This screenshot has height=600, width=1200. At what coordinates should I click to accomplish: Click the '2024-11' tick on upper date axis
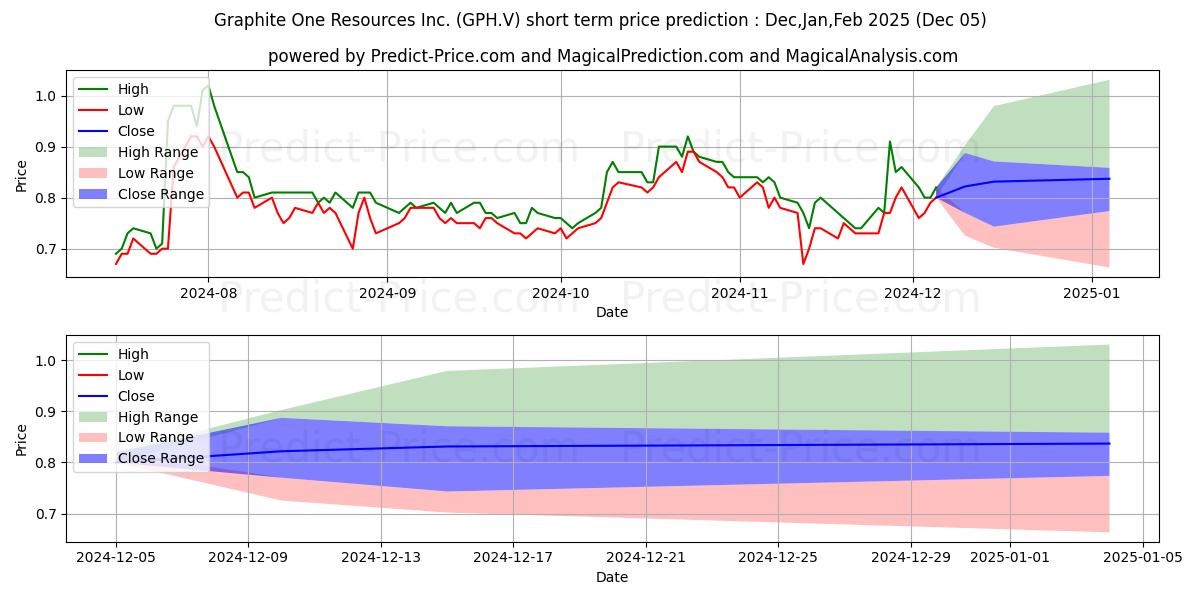pos(739,295)
